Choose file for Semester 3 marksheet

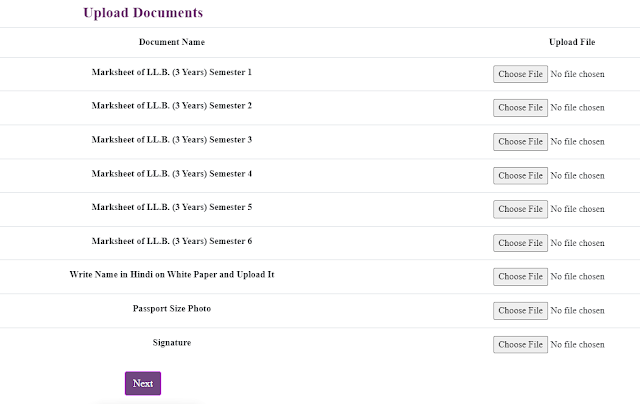(x=520, y=141)
